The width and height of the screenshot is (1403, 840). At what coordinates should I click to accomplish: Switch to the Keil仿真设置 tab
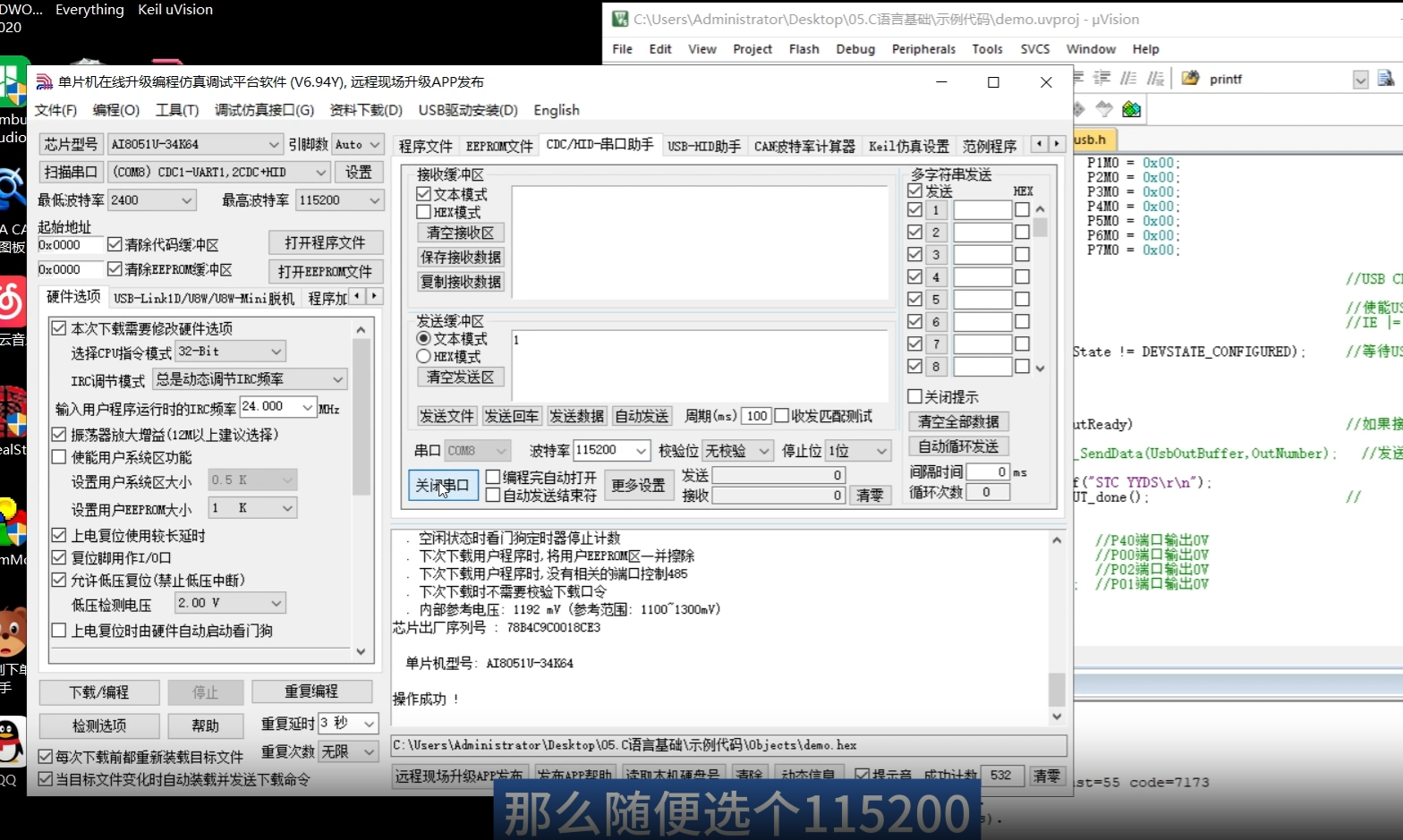(908, 146)
